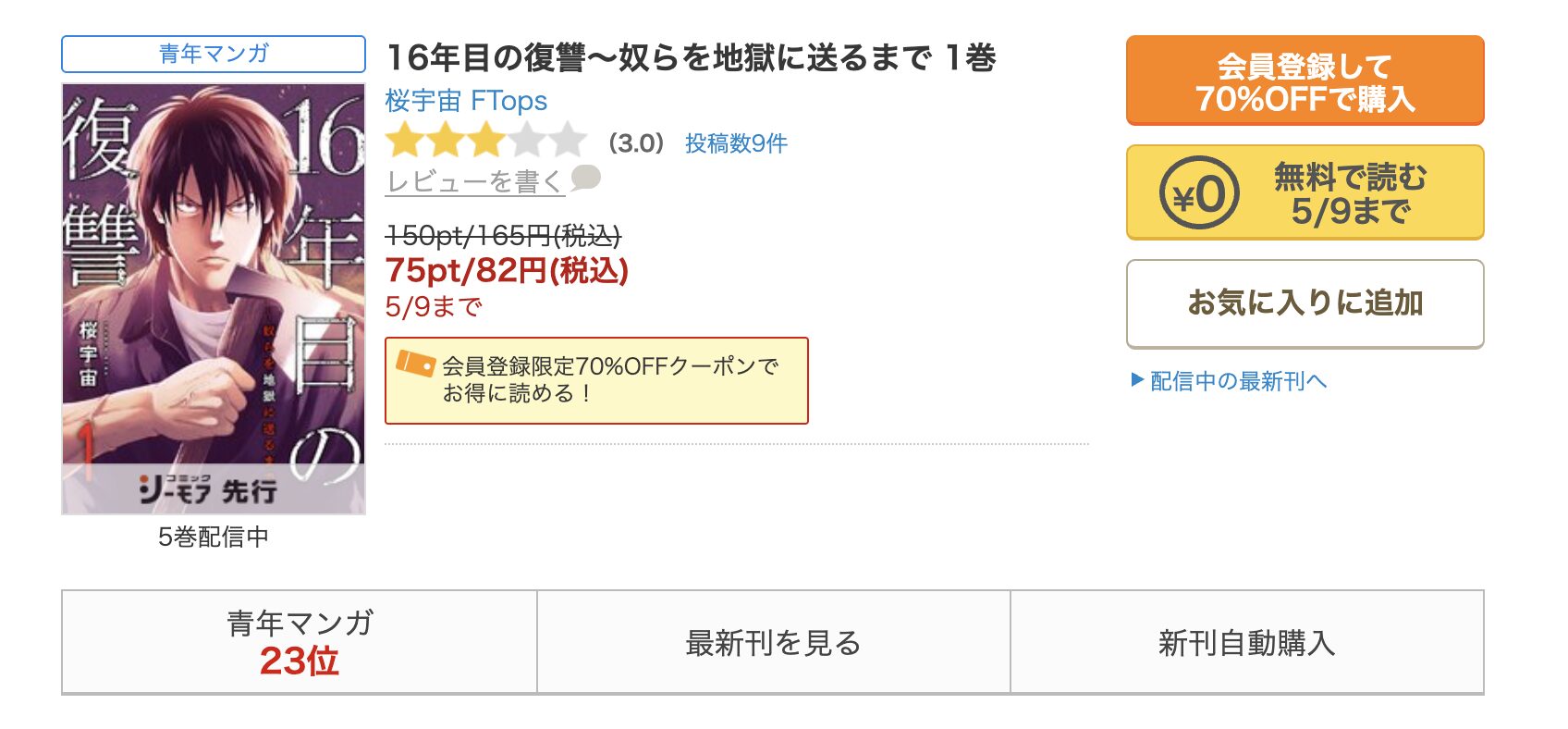
Task: Click the 無料で読む 5/9まで button
Action: [x=1305, y=192]
